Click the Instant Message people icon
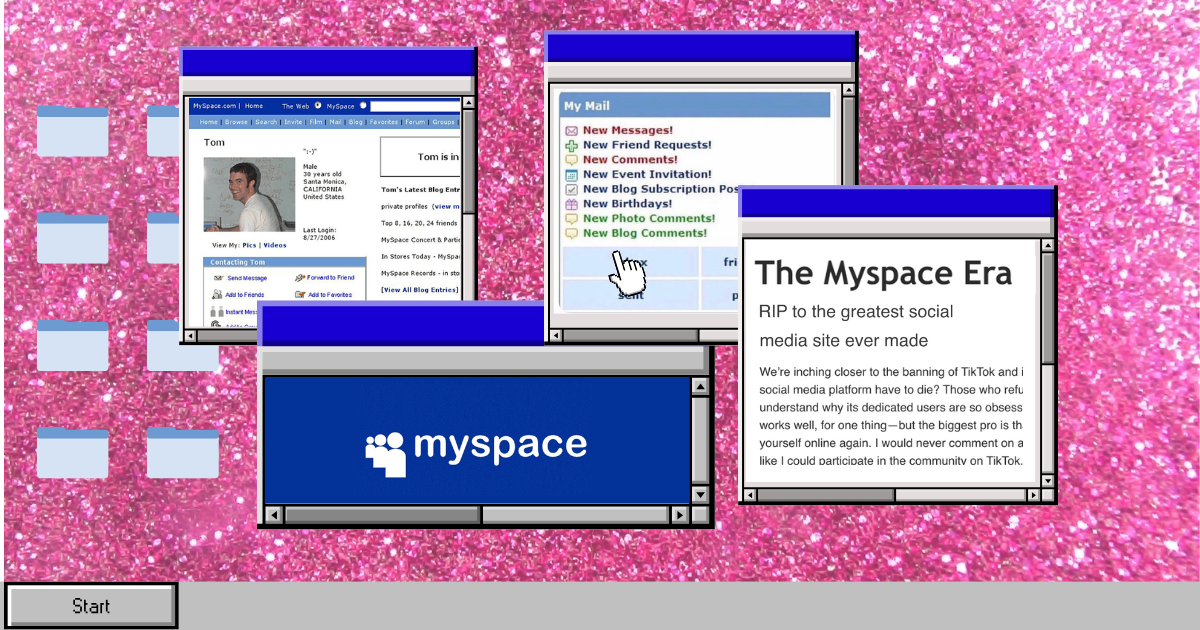 coord(217,312)
